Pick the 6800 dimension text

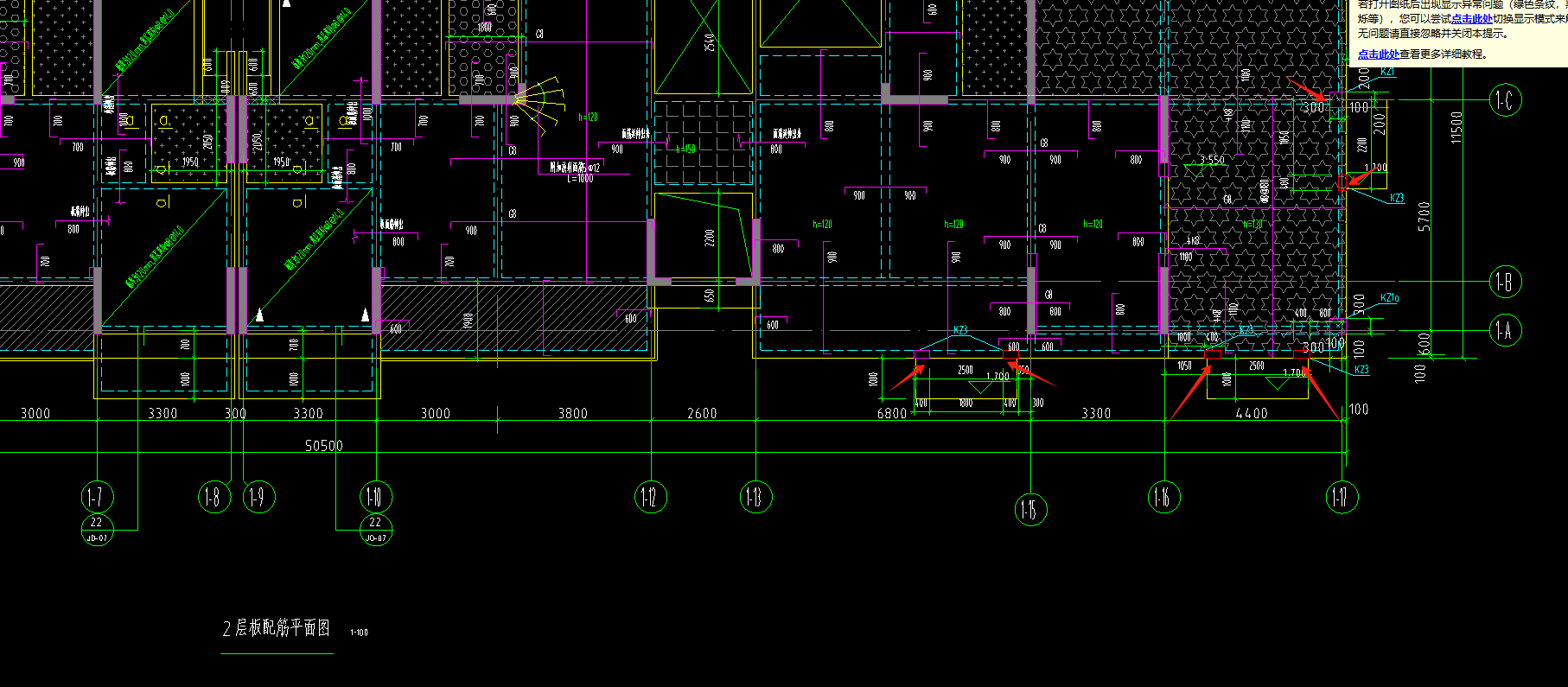[x=892, y=414]
